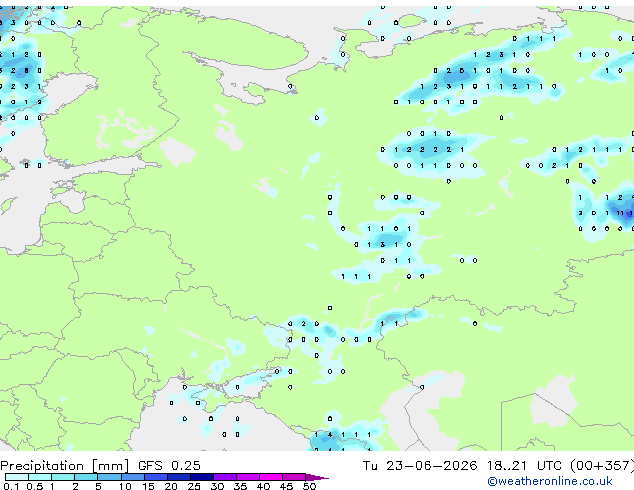Click the date 'Tu 23-06-2026'

coord(420,466)
